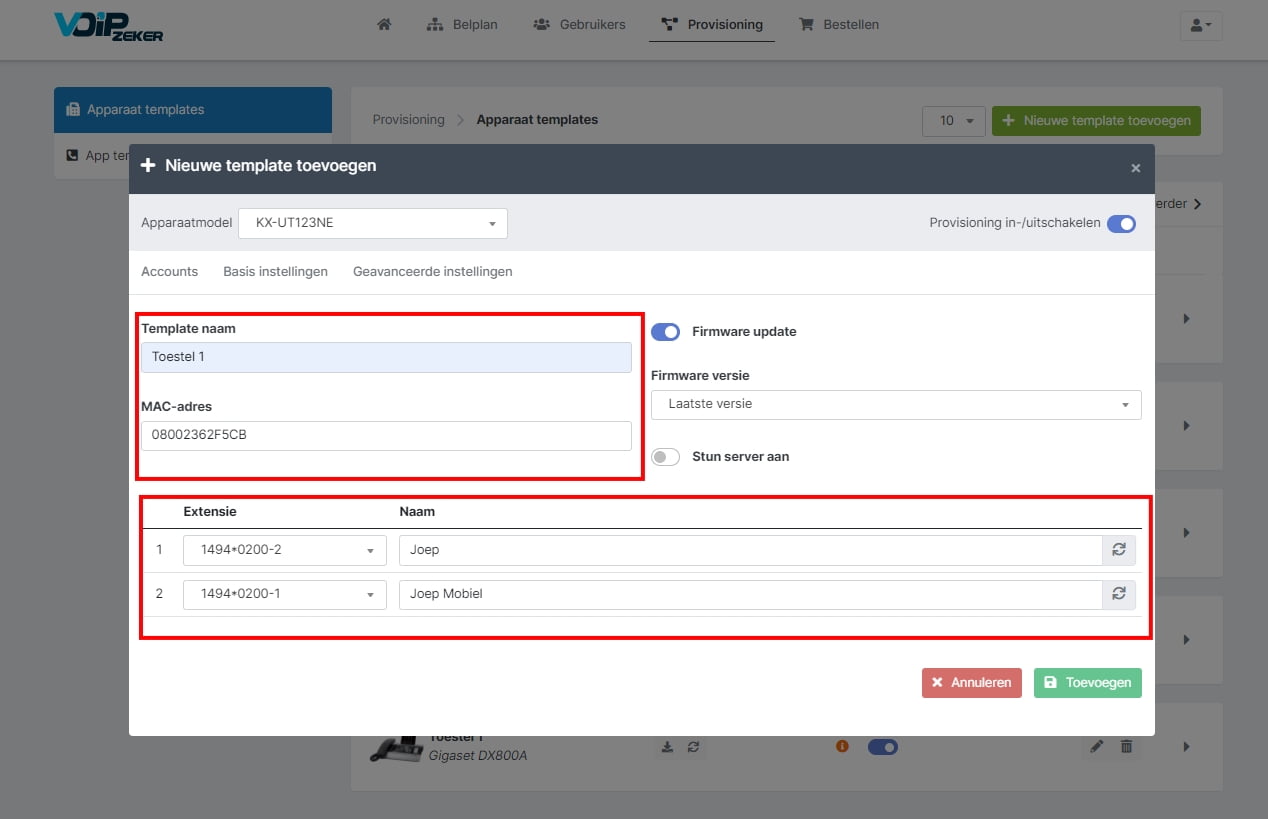
Task: Download icon on Gigaset DX800A row
Action: (x=668, y=747)
